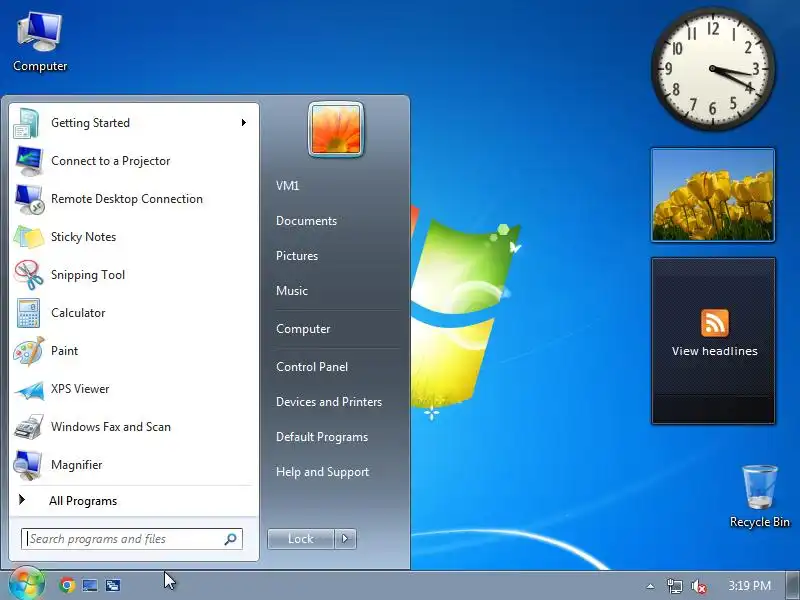Show hidden icons tray arrow
This screenshot has width=800, height=600.
pos(650,586)
